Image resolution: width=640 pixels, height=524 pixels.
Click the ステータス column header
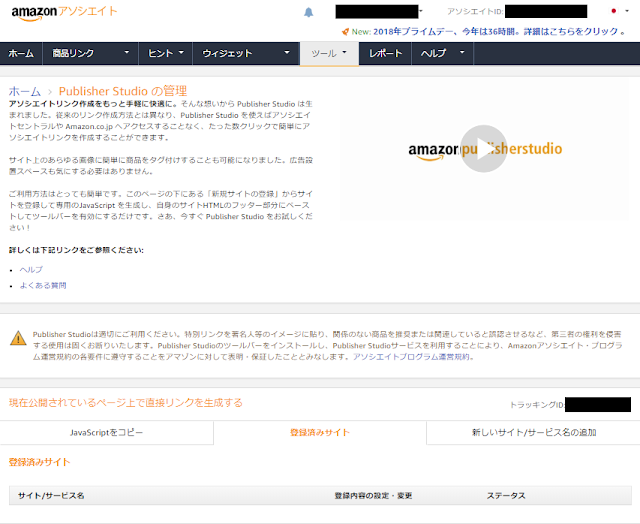pos(506,496)
